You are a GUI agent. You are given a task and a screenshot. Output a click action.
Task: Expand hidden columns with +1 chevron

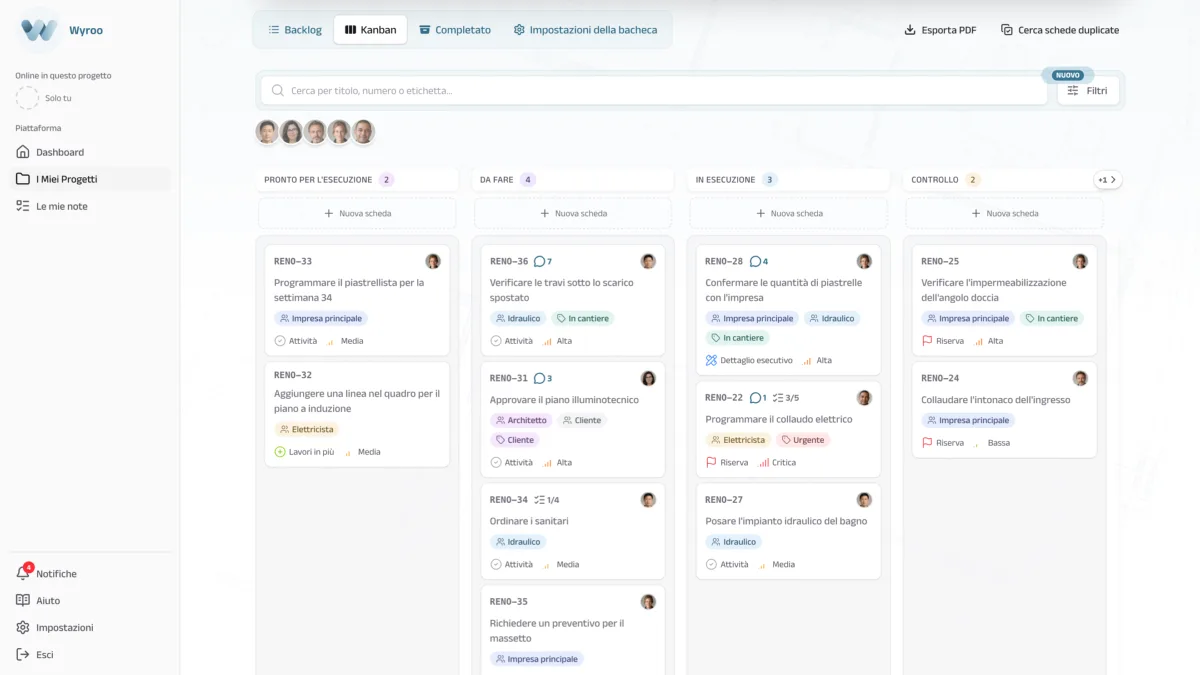(1108, 180)
